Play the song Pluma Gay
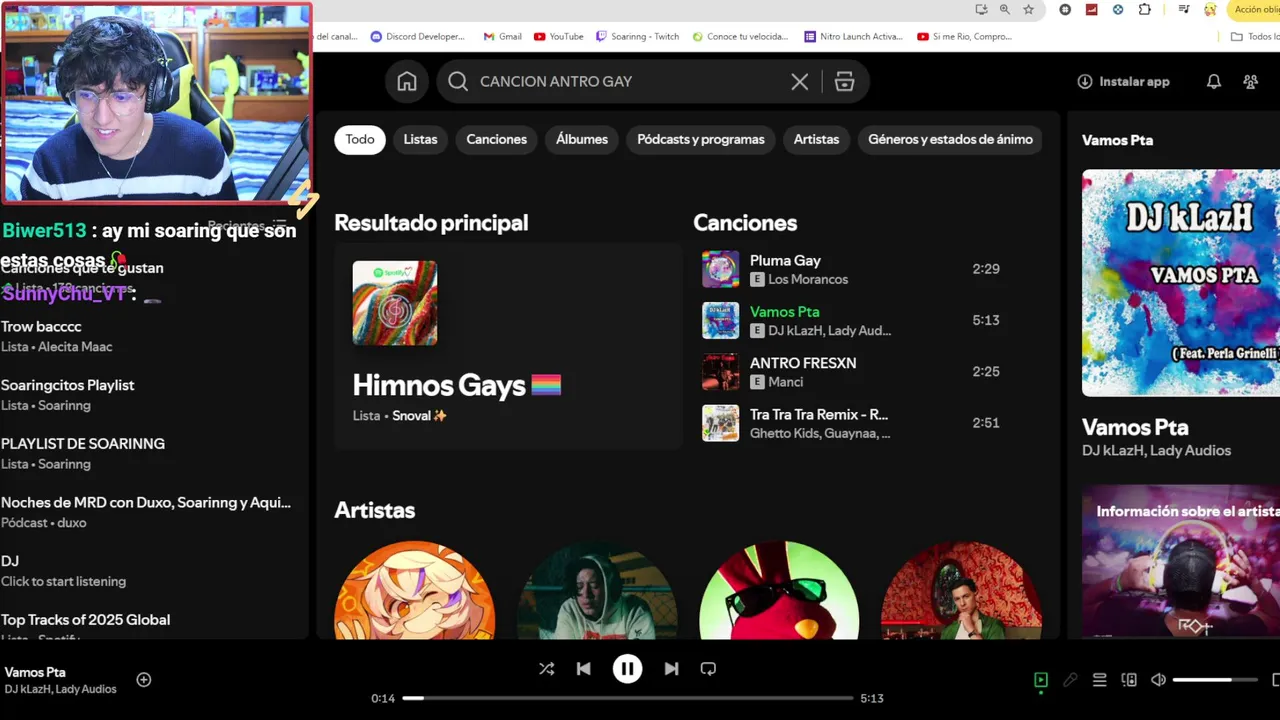The width and height of the screenshot is (1280, 720). click(785, 260)
